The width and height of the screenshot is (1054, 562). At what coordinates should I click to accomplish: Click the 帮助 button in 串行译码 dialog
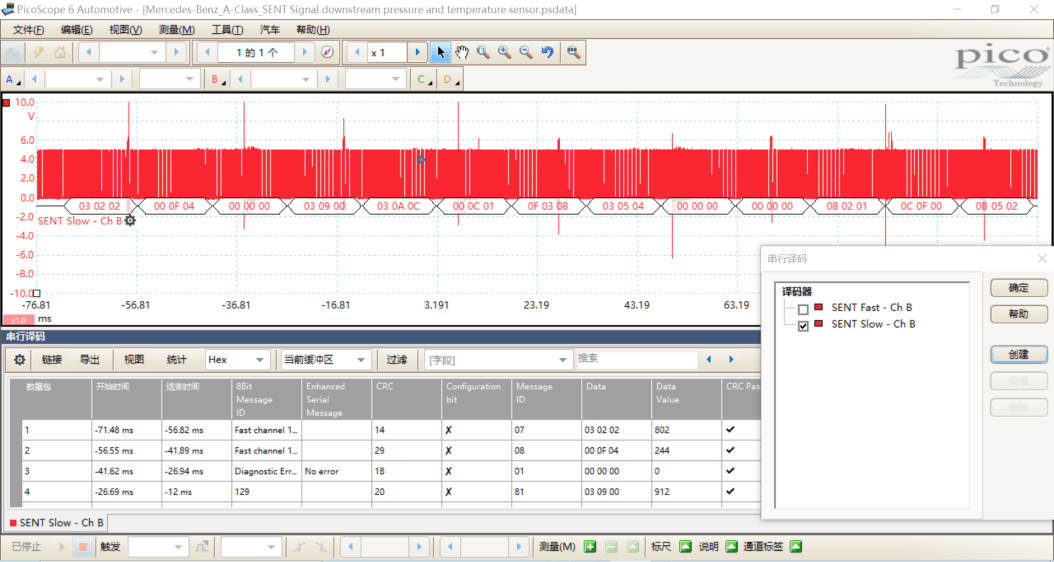pos(1018,313)
